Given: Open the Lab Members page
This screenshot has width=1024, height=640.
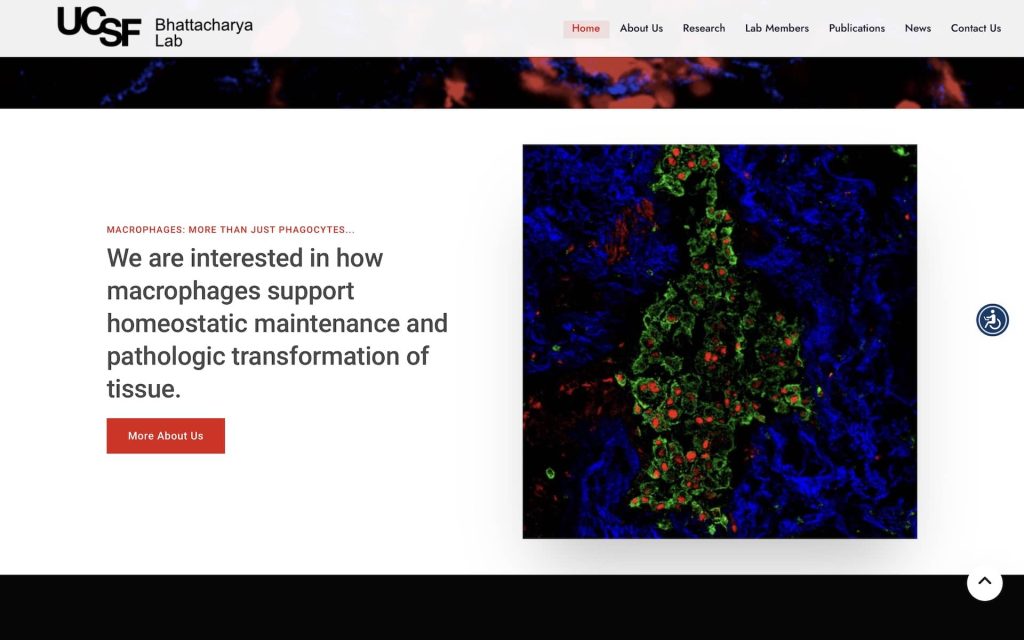Looking at the screenshot, I should point(776,29).
